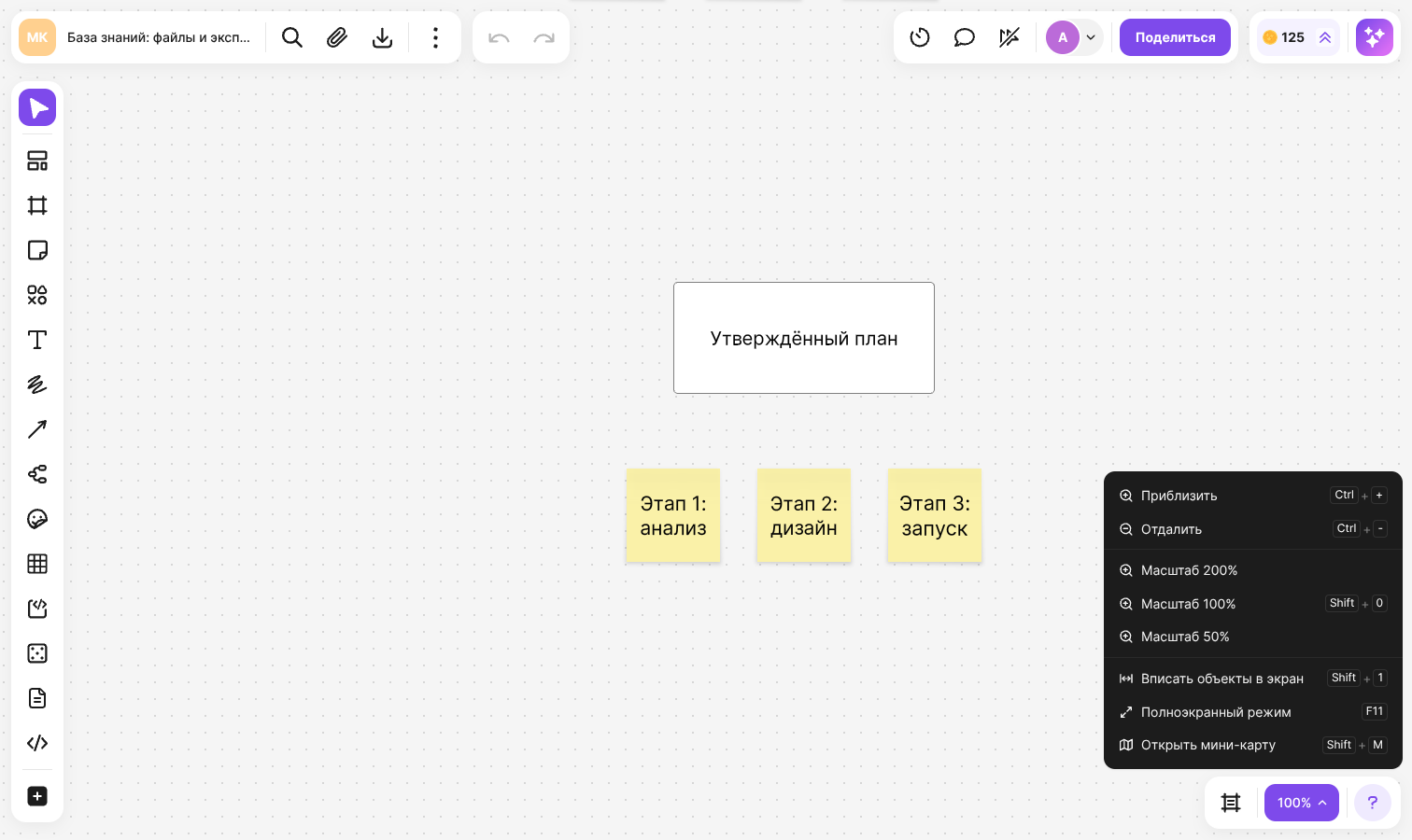Undo the last action
The image size is (1412, 840).
pyautogui.click(x=499, y=37)
